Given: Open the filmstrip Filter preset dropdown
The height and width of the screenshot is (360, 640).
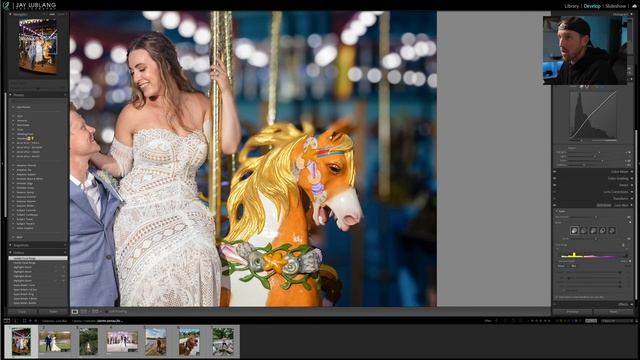Looking at the screenshot, I should [616, 321].
